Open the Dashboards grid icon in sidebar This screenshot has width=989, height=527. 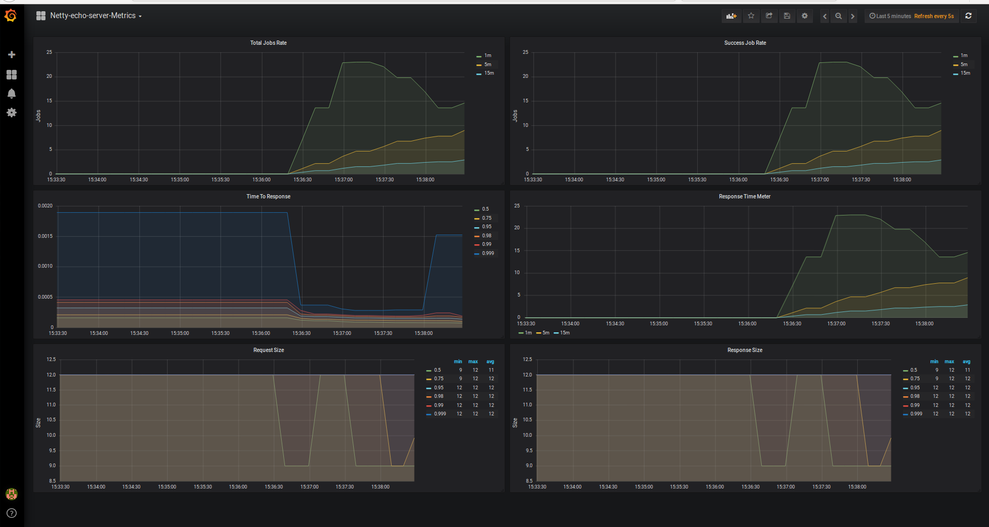[x=11, y=74]
